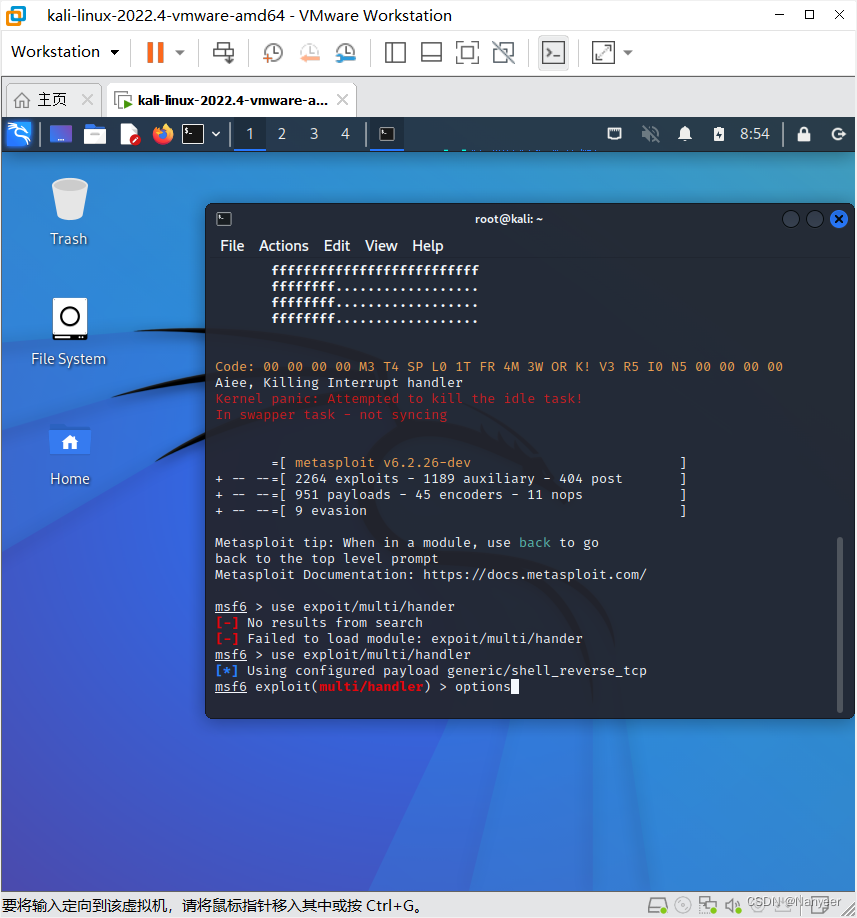Toggle the console view button
857x918 pixels.
pos(553,53)
